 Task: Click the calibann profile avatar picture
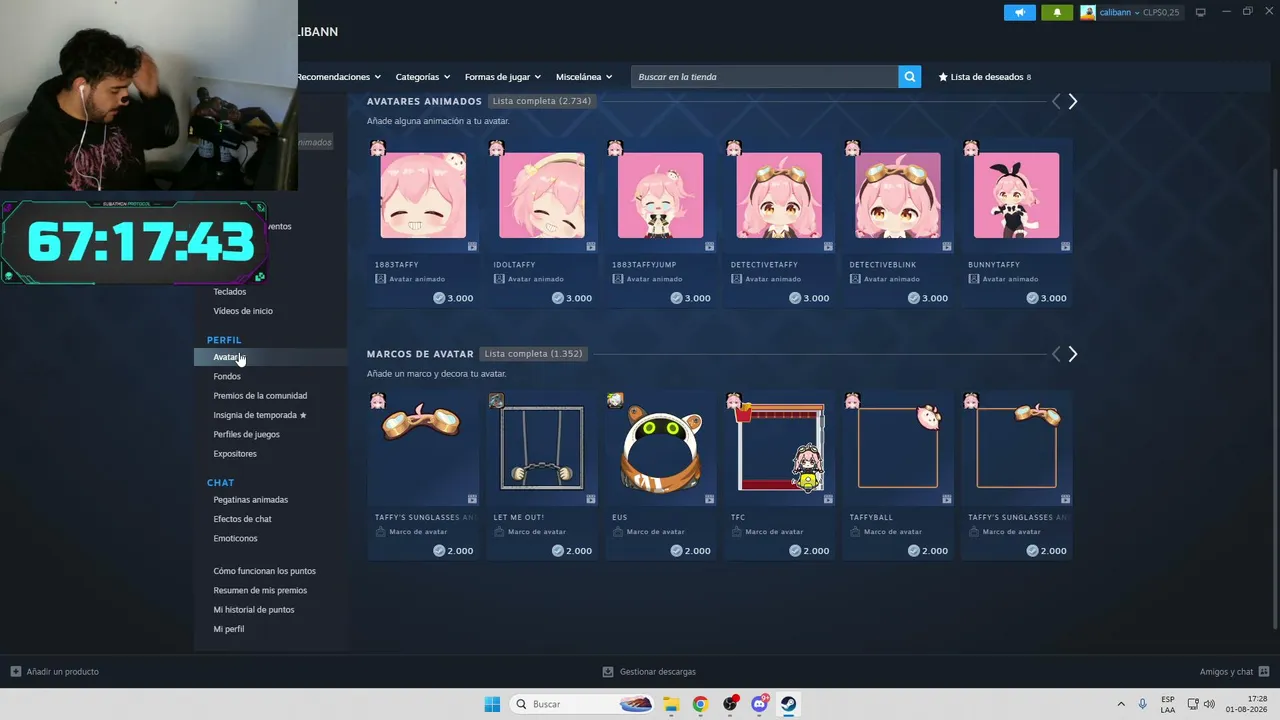[1088, 12]
